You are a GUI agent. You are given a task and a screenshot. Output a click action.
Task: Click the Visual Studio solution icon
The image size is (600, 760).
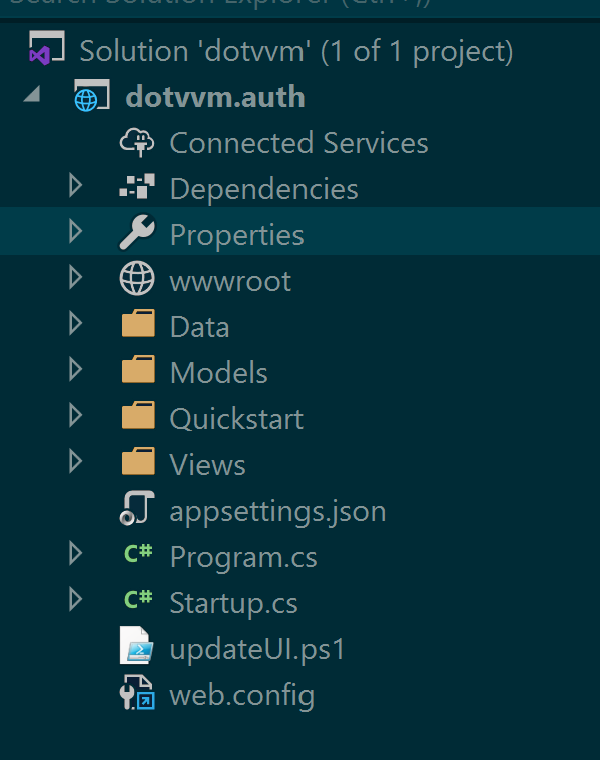(46, 49)
